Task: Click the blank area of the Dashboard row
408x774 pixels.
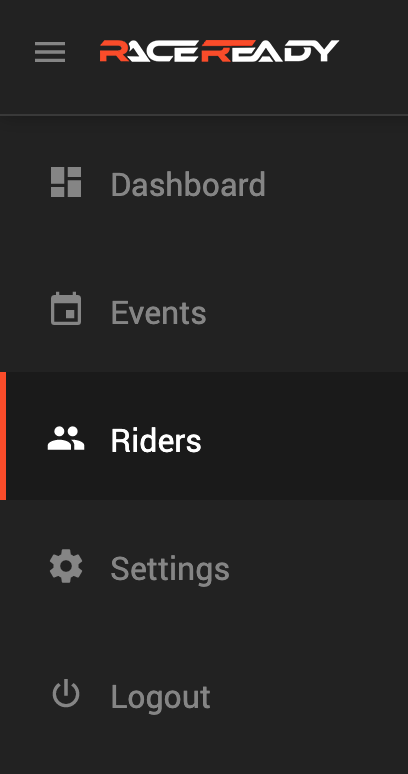Action: click(335, 184)
